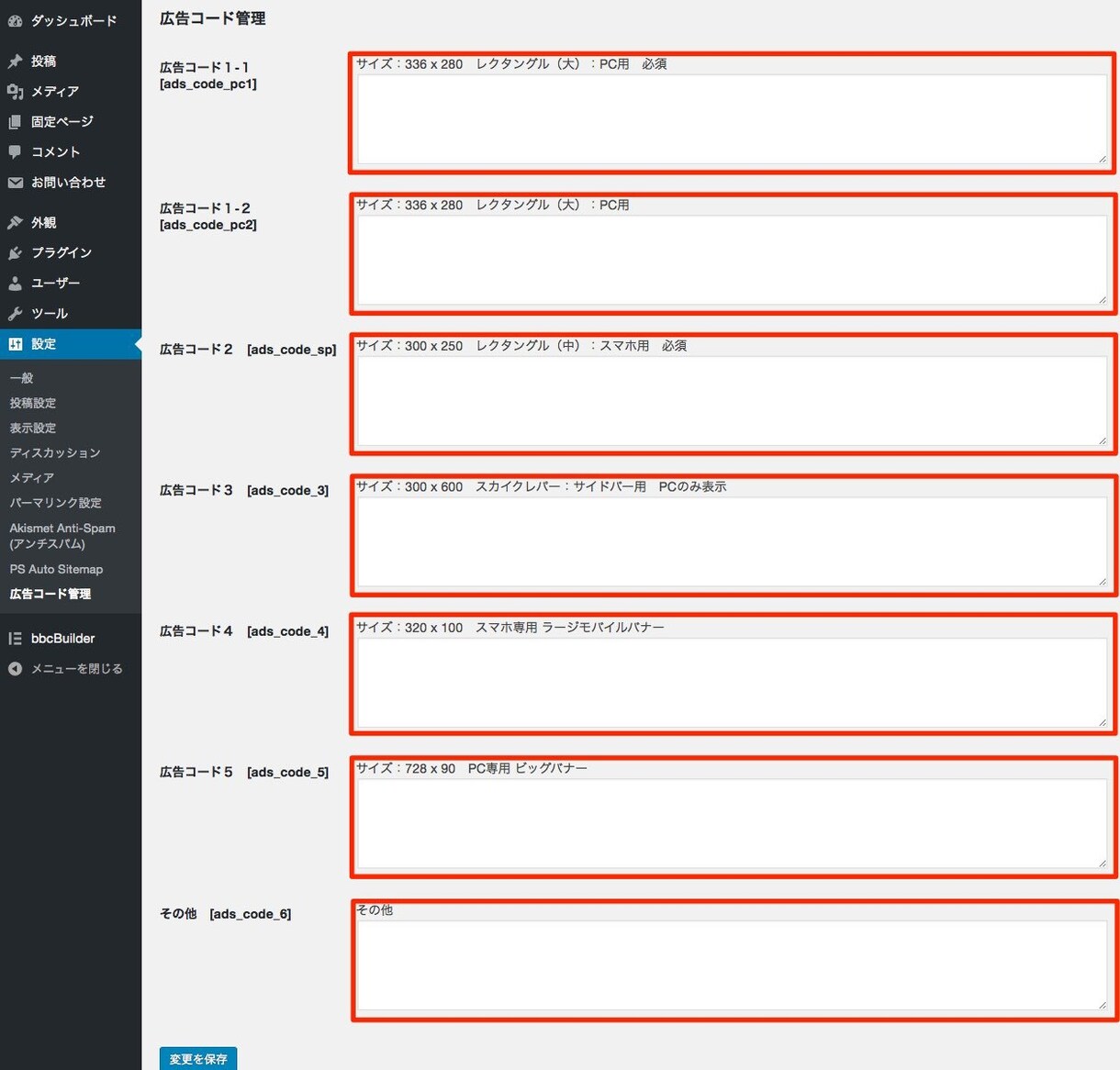Focus the ads_code_6 その他 textarea
Screen dimensions: 1120x1070
(x=733, y=965)
